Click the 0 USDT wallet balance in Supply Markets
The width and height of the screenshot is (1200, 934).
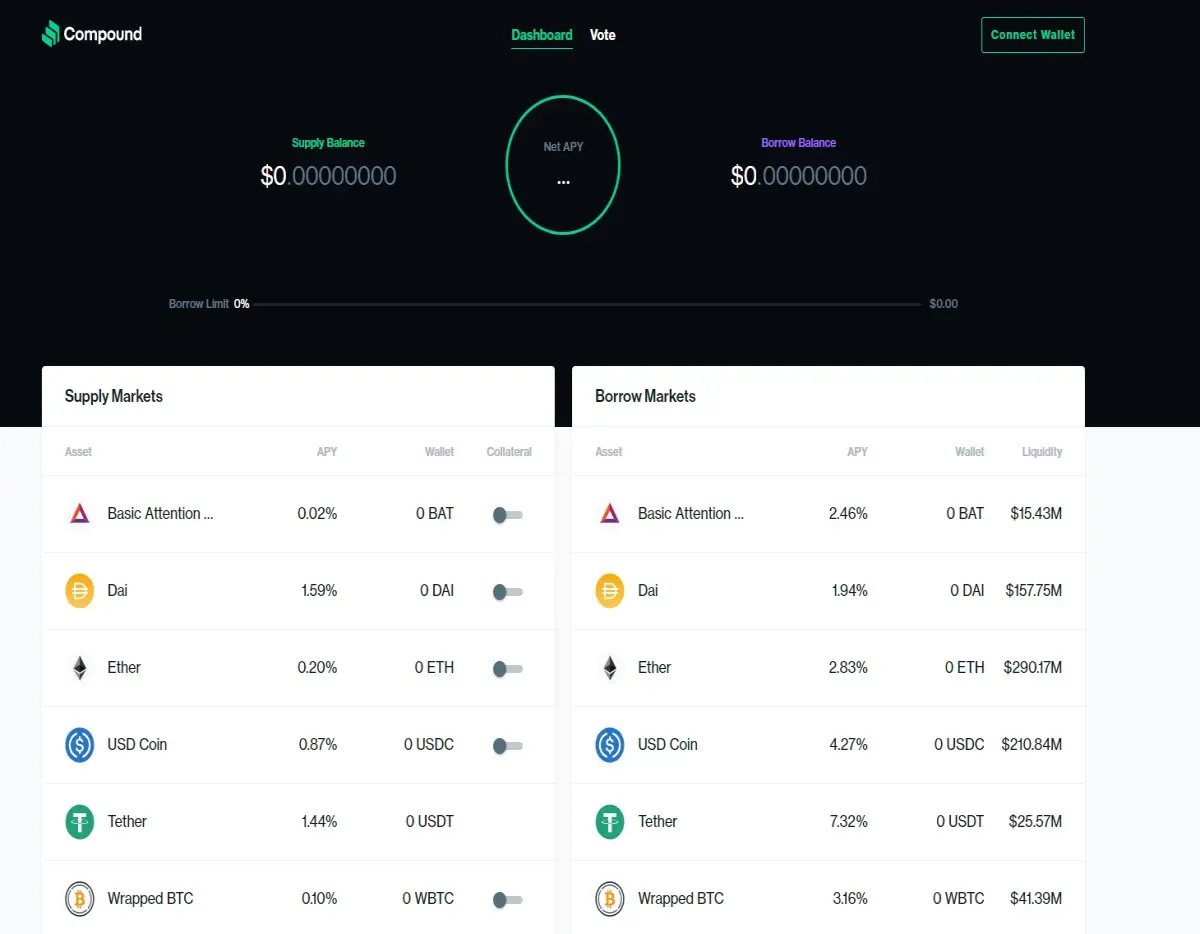tap(430, 821)
